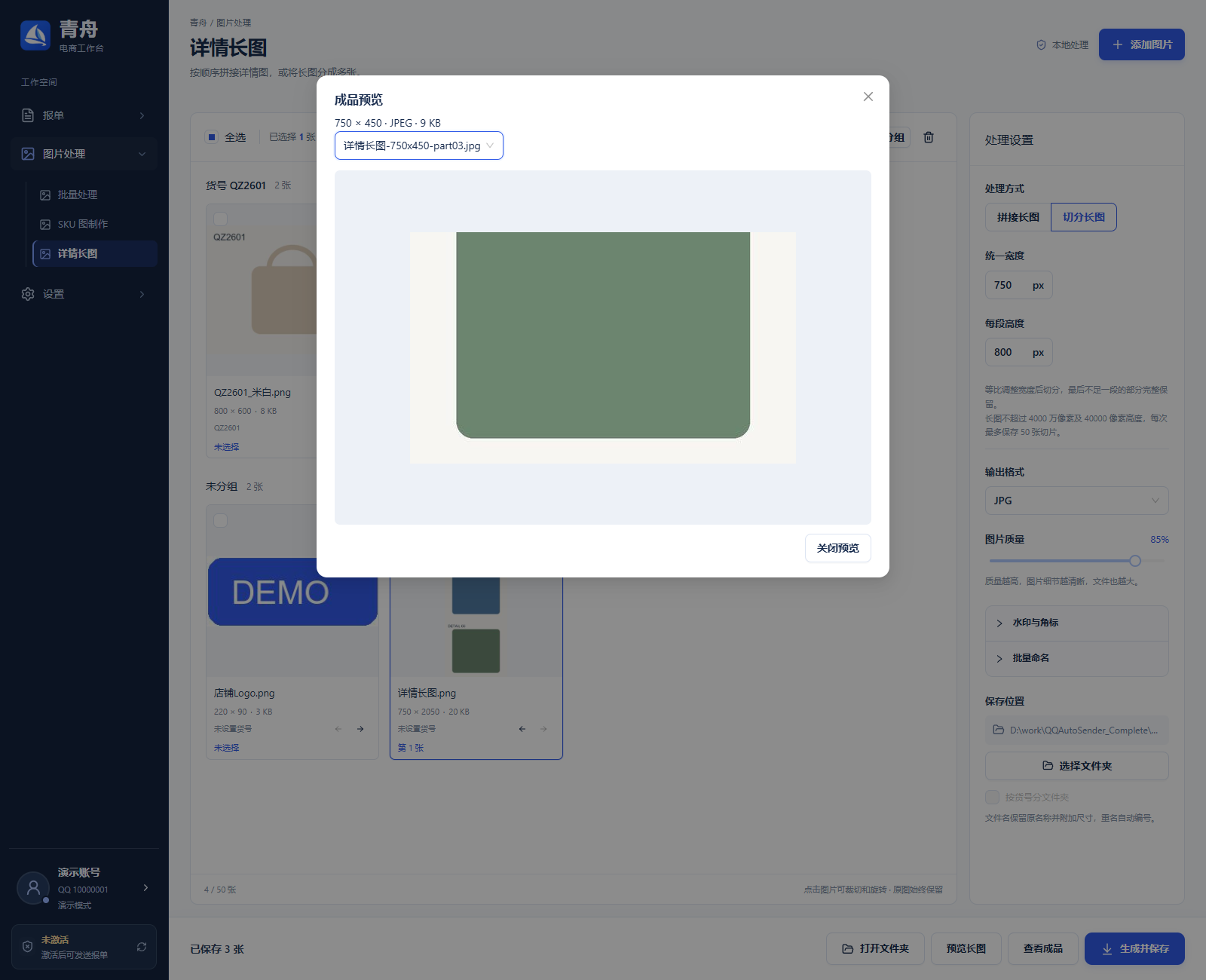Toggle the 全选 checkbox
The height and width of the screenshot is (980, 1206).
point(212,137)
